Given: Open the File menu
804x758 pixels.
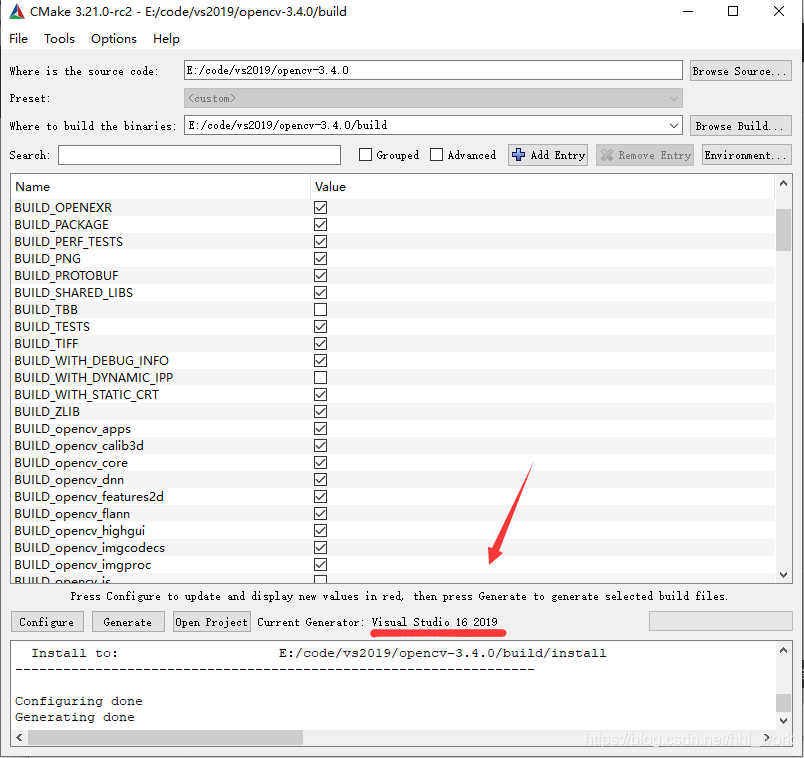Looking at the screenshot, I should click(18, 38).
